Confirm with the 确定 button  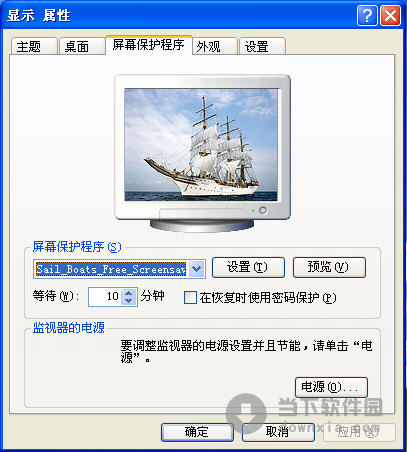coord(197,432)
